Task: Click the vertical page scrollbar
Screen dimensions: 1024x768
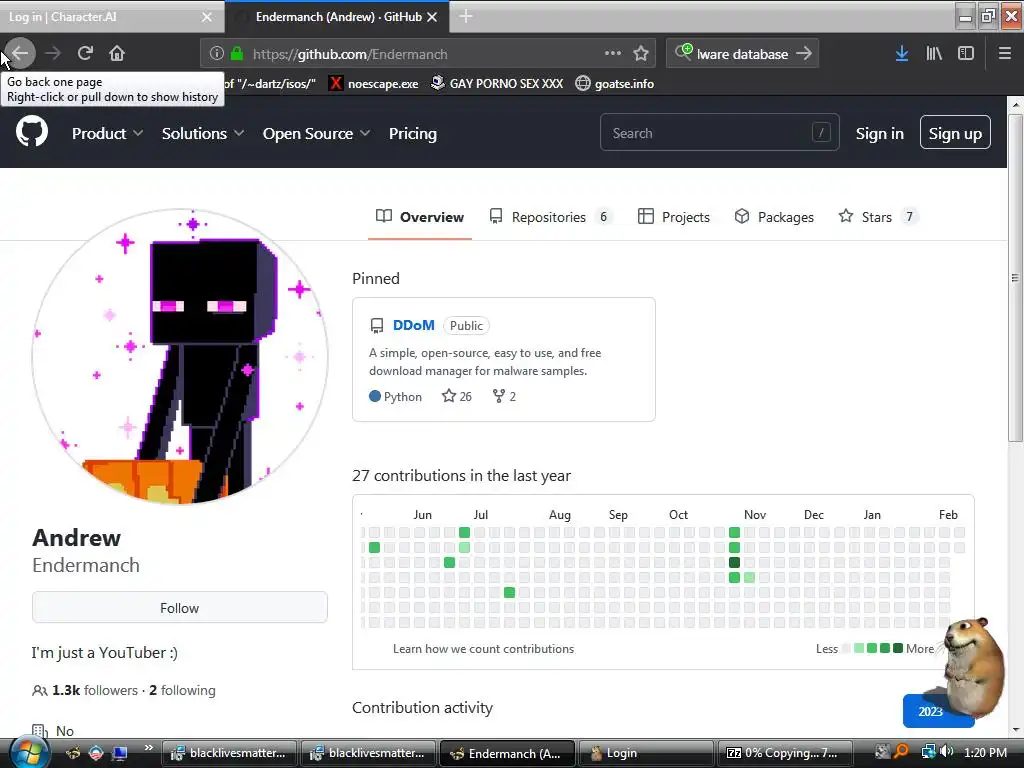Action: click(1015, 278)
